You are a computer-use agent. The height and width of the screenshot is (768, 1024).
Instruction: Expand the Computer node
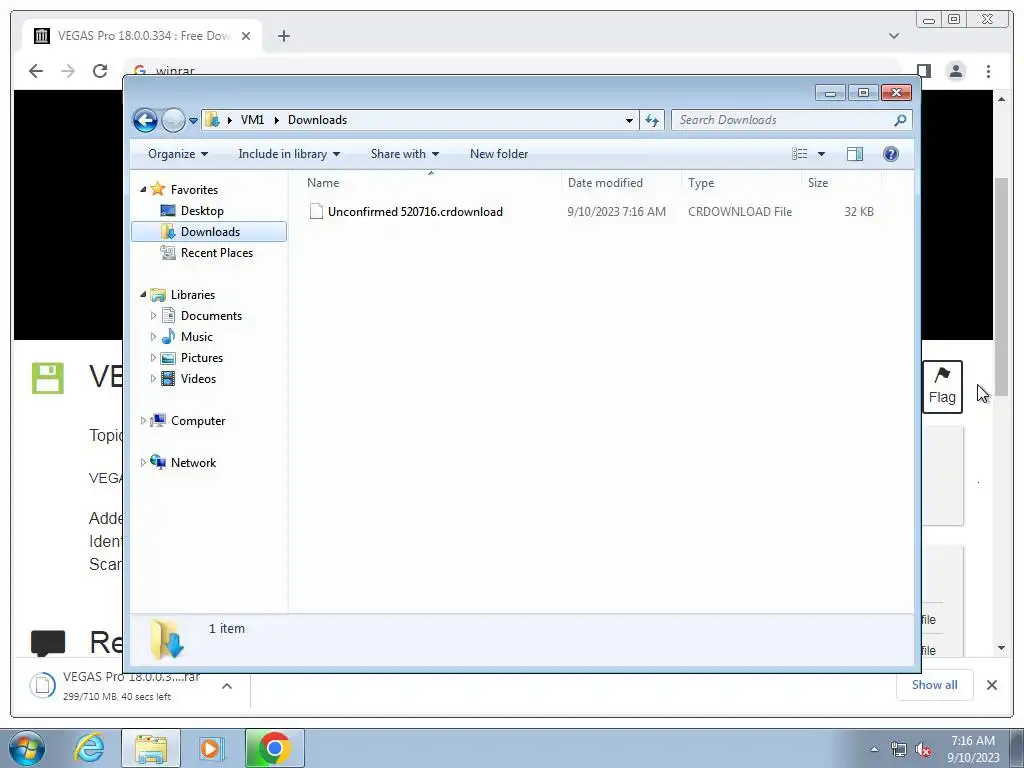tap(144, 421)
